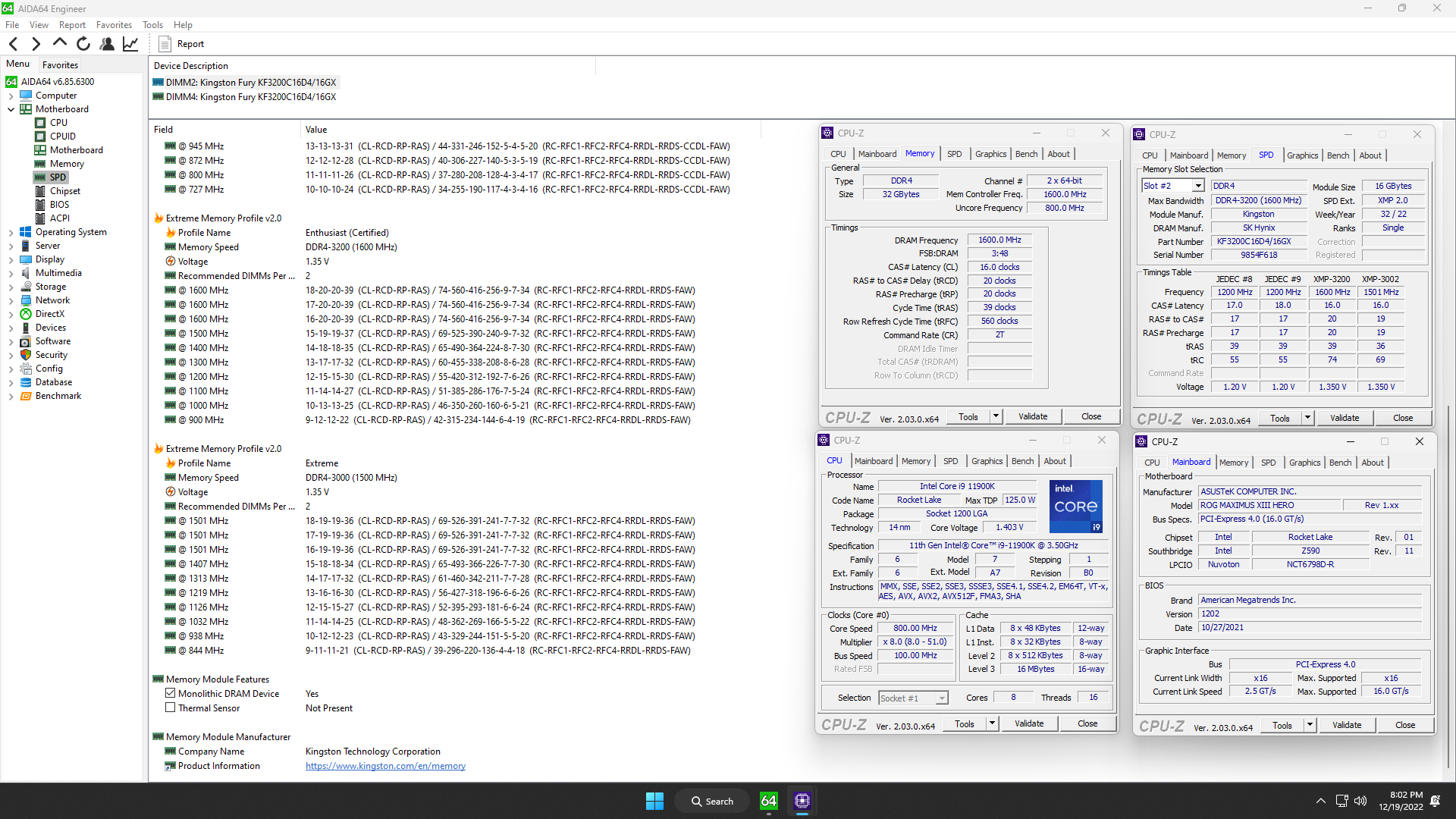Open Tools dropdown arrow in SPD CPU-Z

(x=1307, y=418)
